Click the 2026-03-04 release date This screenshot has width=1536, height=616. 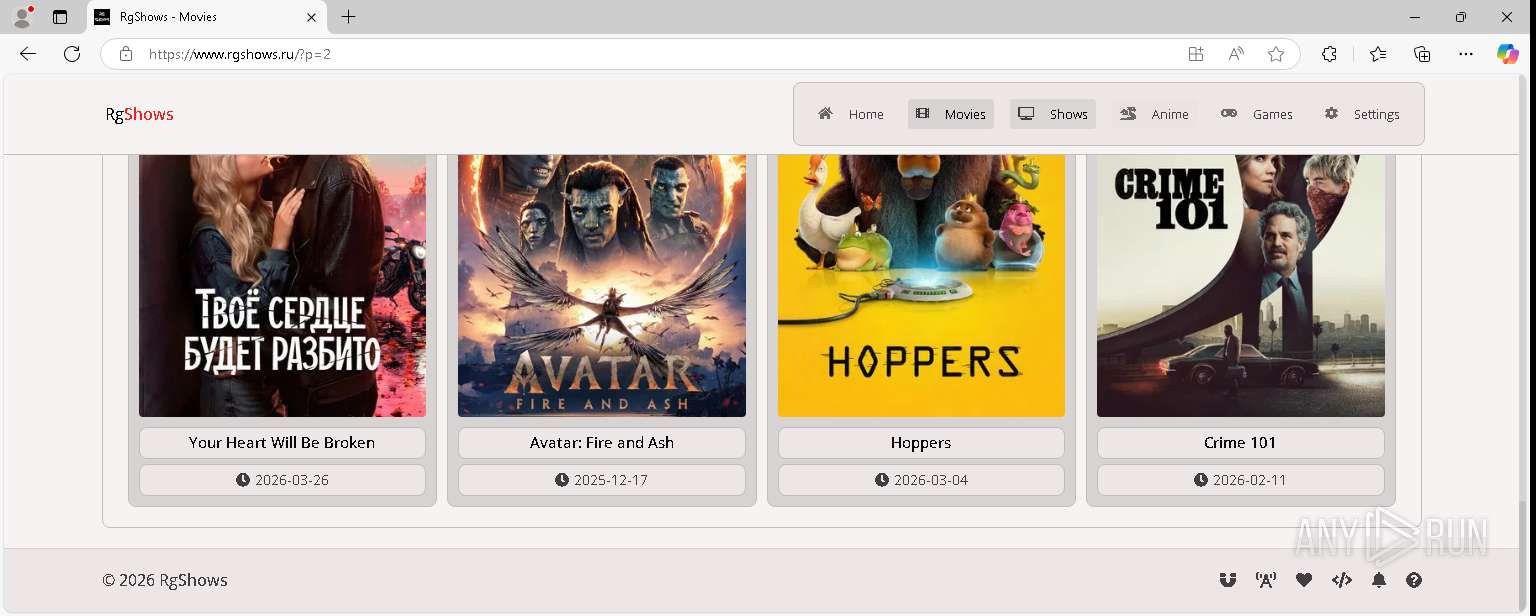(921, 480)
